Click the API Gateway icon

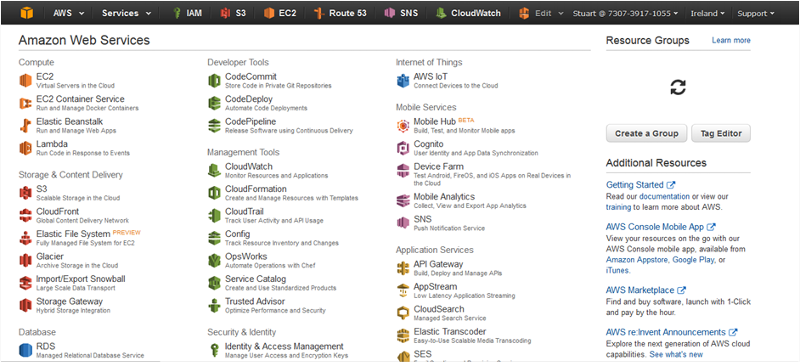click(x=403, y=268)
